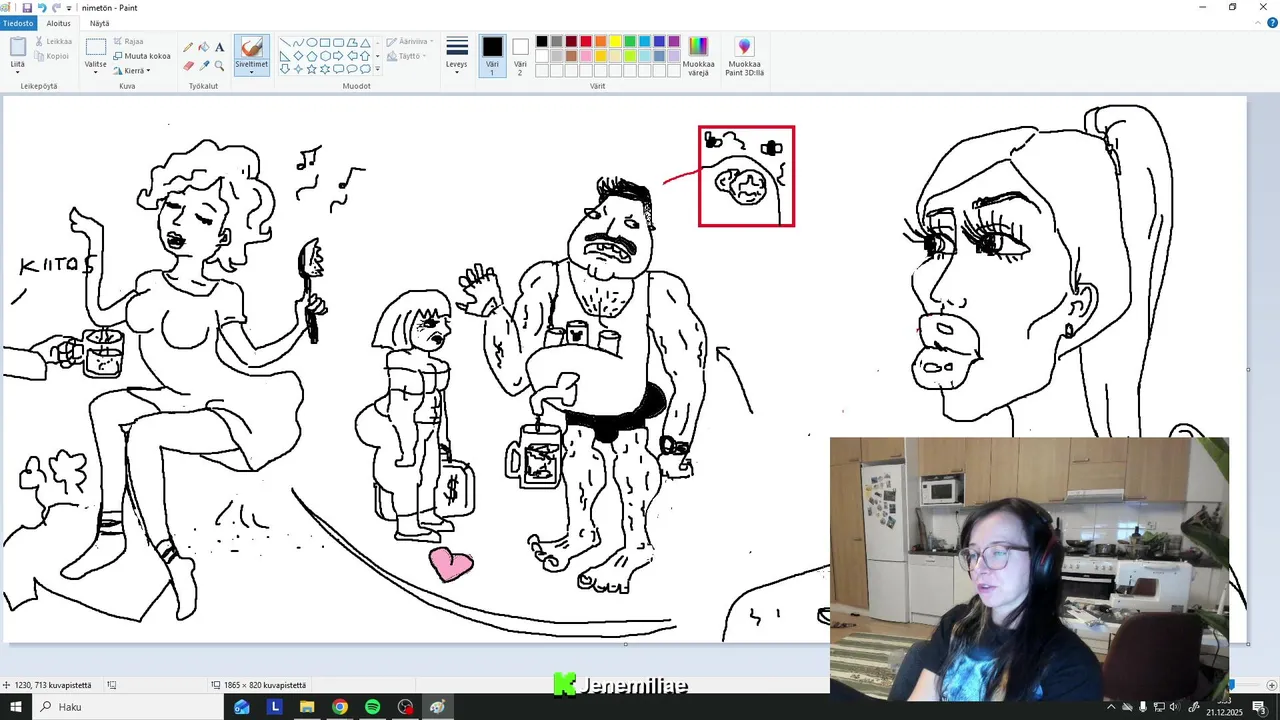Click the Save icon in title bar
The height and width of the screenshot is (720, 1280).
[x=27, y=7]
